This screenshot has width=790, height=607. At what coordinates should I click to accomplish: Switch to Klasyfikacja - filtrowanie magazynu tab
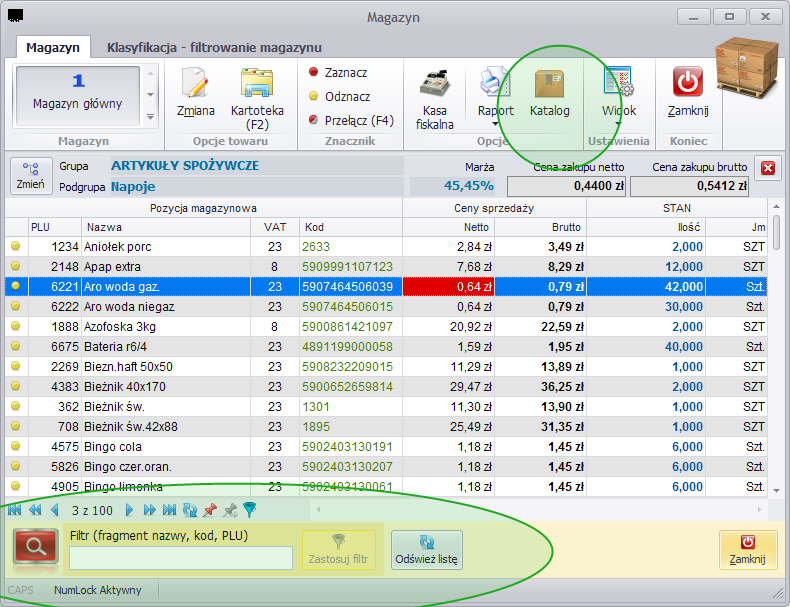click(x=214, y=47)
